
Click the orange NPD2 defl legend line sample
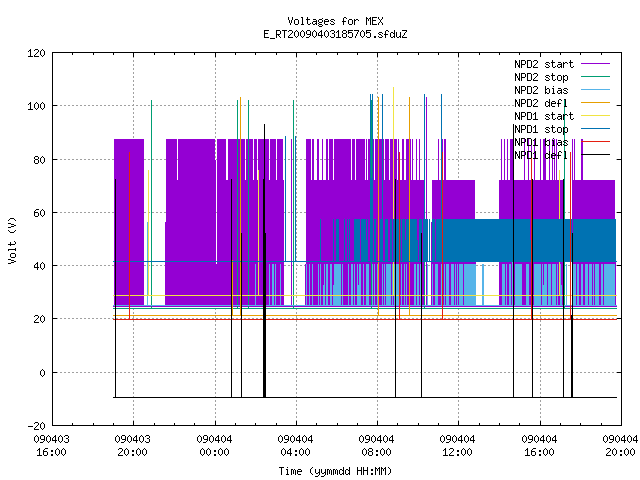(x=596, y=103)
